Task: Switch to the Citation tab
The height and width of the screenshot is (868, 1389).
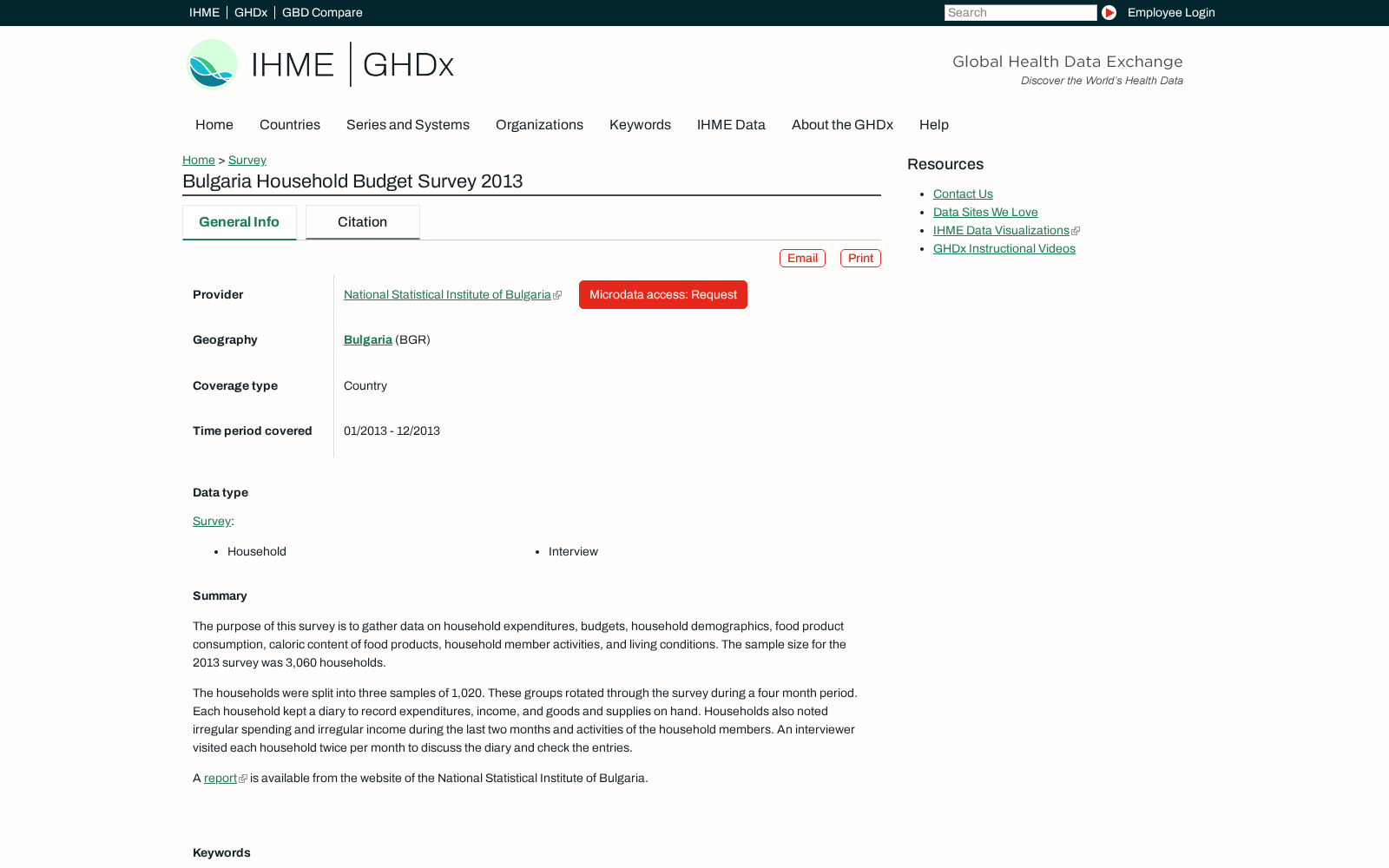Action: click(x=363, y=222)
